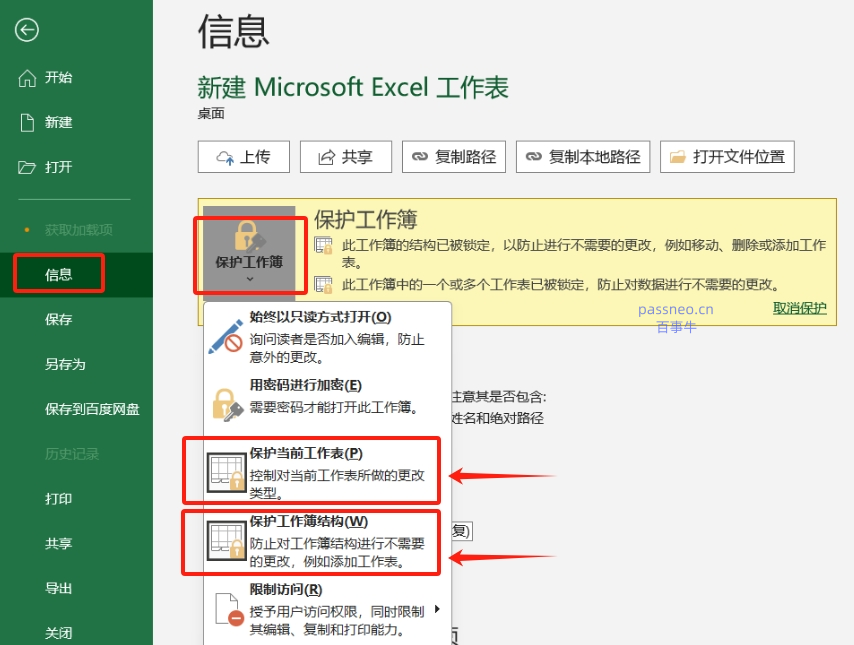
Task: Click the link icon on 复制路径
Action: tap(419, 157)
